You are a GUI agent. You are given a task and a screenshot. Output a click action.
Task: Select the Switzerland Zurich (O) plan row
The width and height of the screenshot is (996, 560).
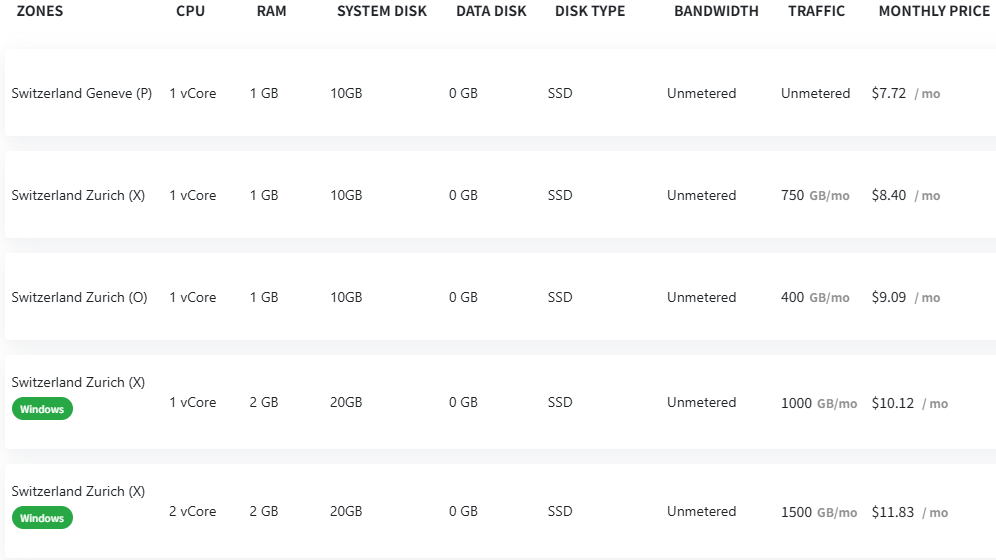pyautogui.click(x=501, y=297)
